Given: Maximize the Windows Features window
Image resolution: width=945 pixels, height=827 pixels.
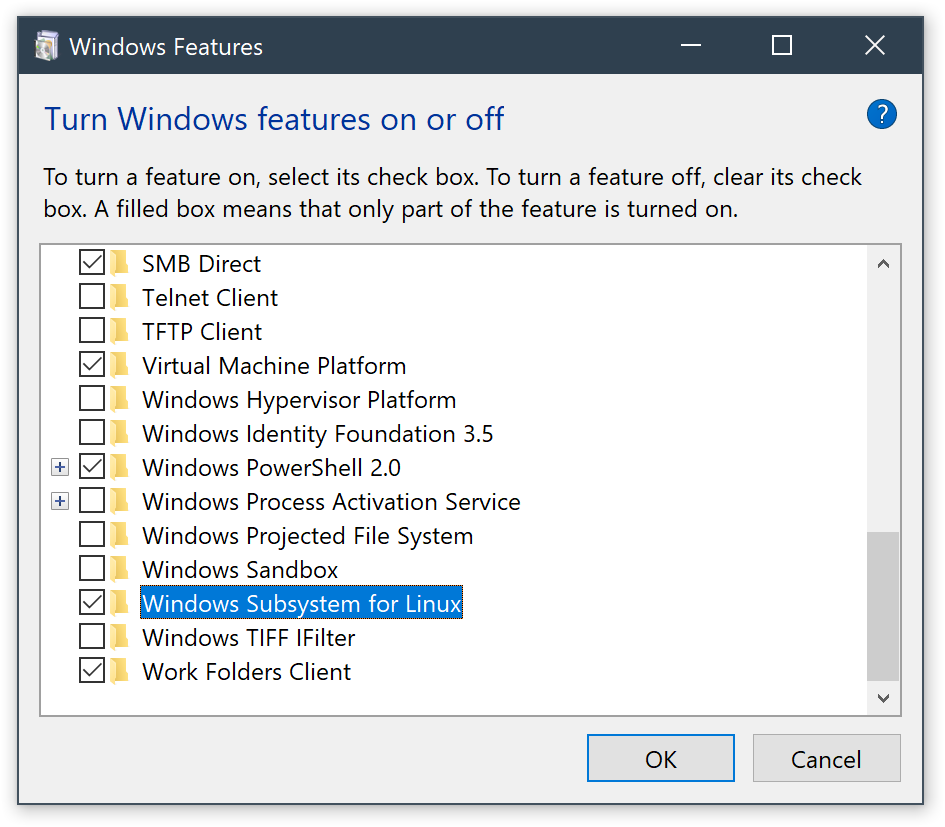Looking at the screenshot, I should (x=782, y=45).
